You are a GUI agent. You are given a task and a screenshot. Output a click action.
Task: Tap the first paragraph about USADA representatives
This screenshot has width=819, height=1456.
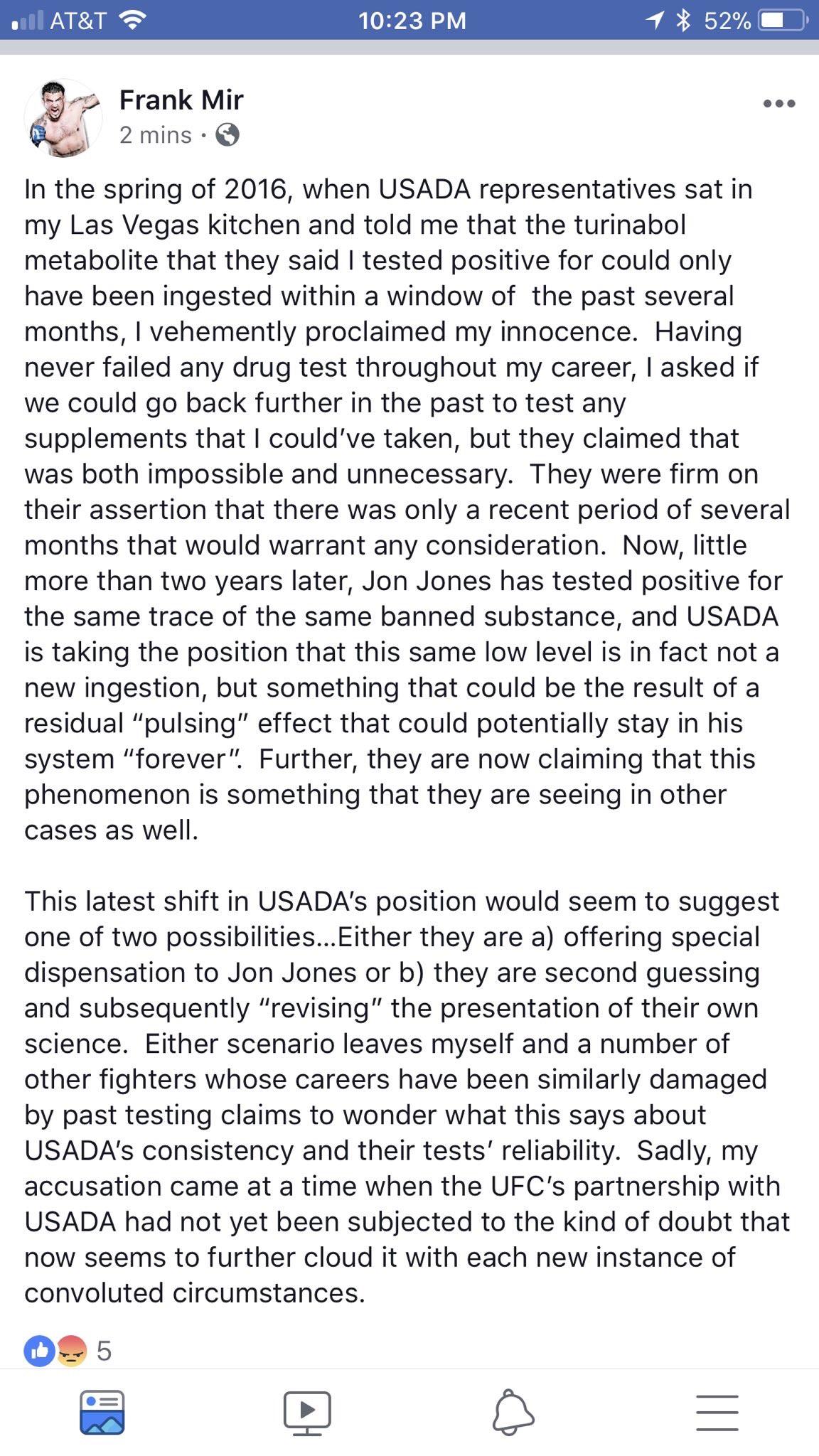(x=407, y=509)
